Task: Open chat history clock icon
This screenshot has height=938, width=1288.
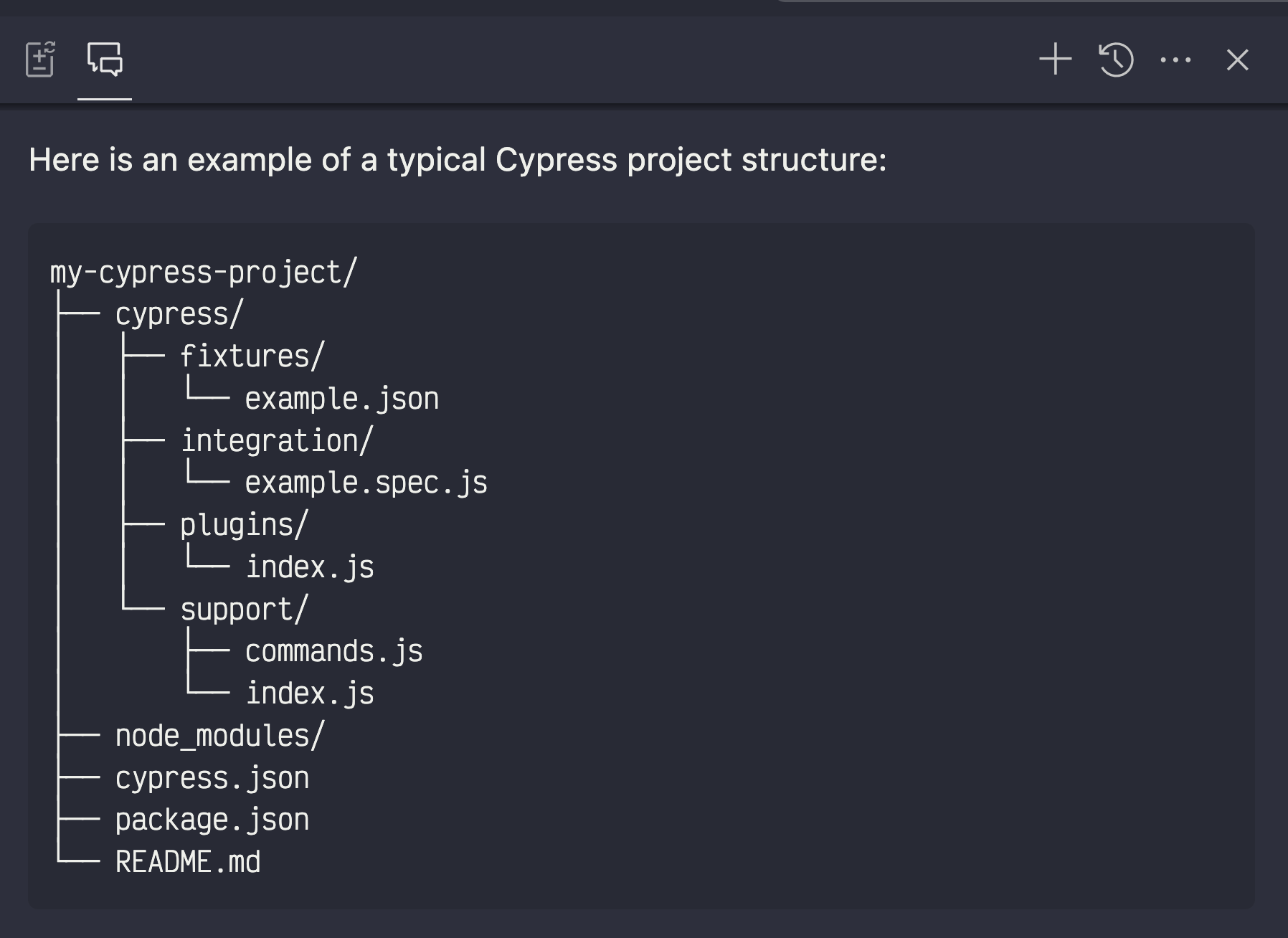Action: (1116, 60)
